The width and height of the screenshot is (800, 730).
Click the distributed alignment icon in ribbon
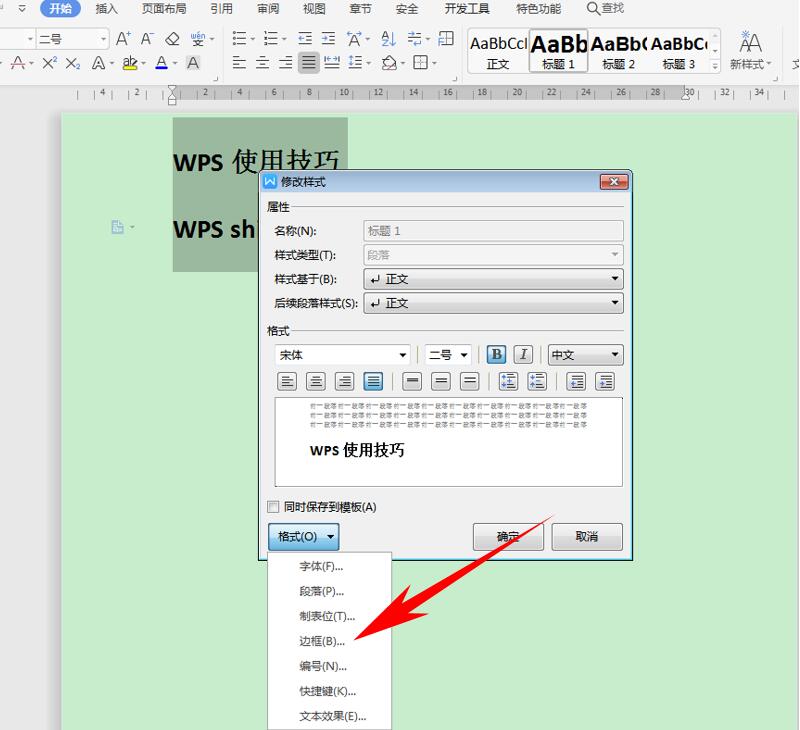(x=332, y=63)
